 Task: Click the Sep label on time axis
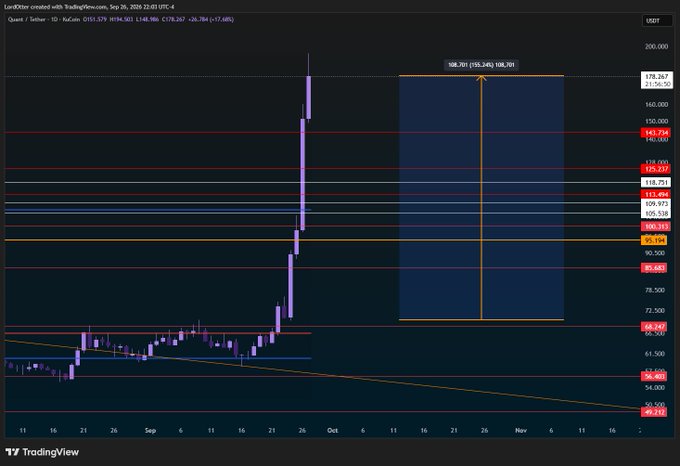[x=150, y=430]
